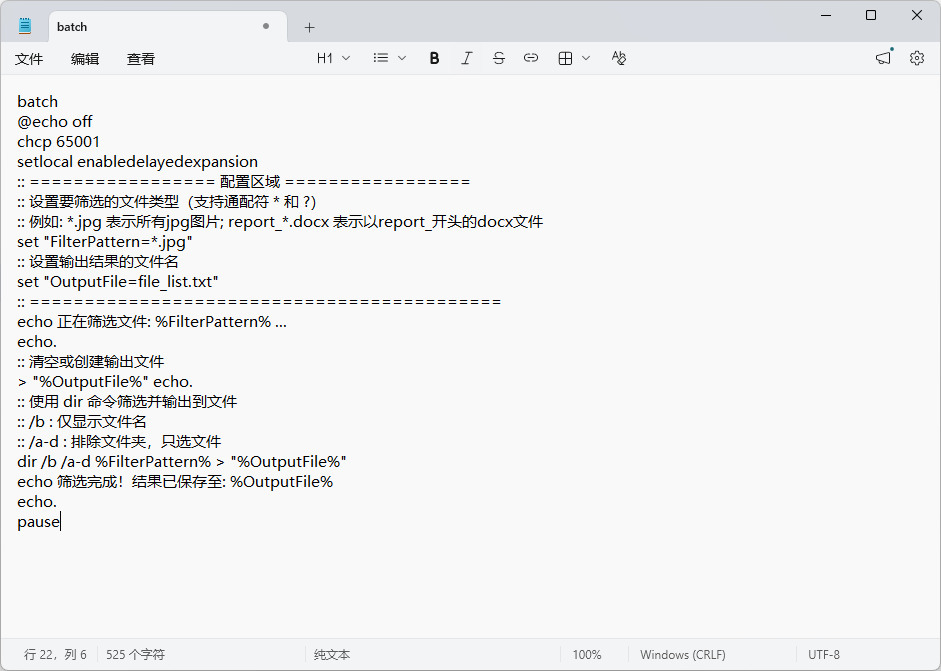The height and width of the screenshot is (671, 941).
Task: Click the UTF-8 encoding indicator
Action: click(x=824, y=654)
